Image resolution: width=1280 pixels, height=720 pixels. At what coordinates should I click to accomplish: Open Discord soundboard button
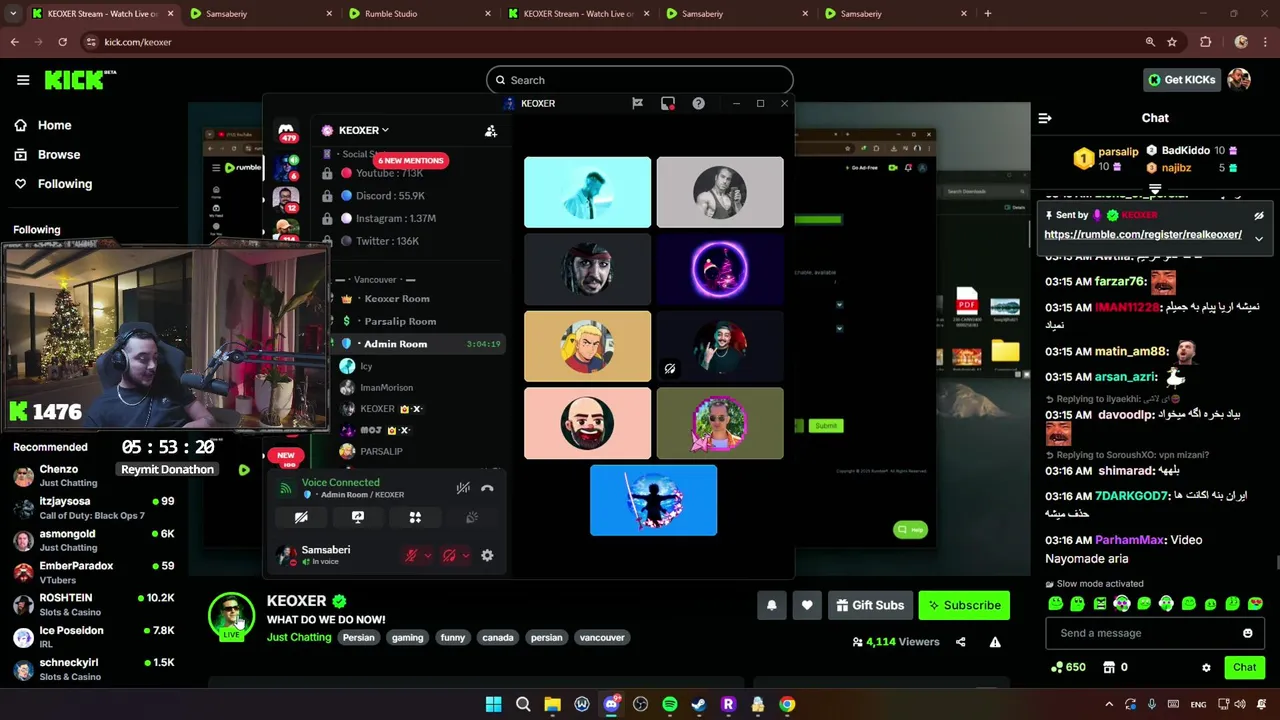click(472, 517)
